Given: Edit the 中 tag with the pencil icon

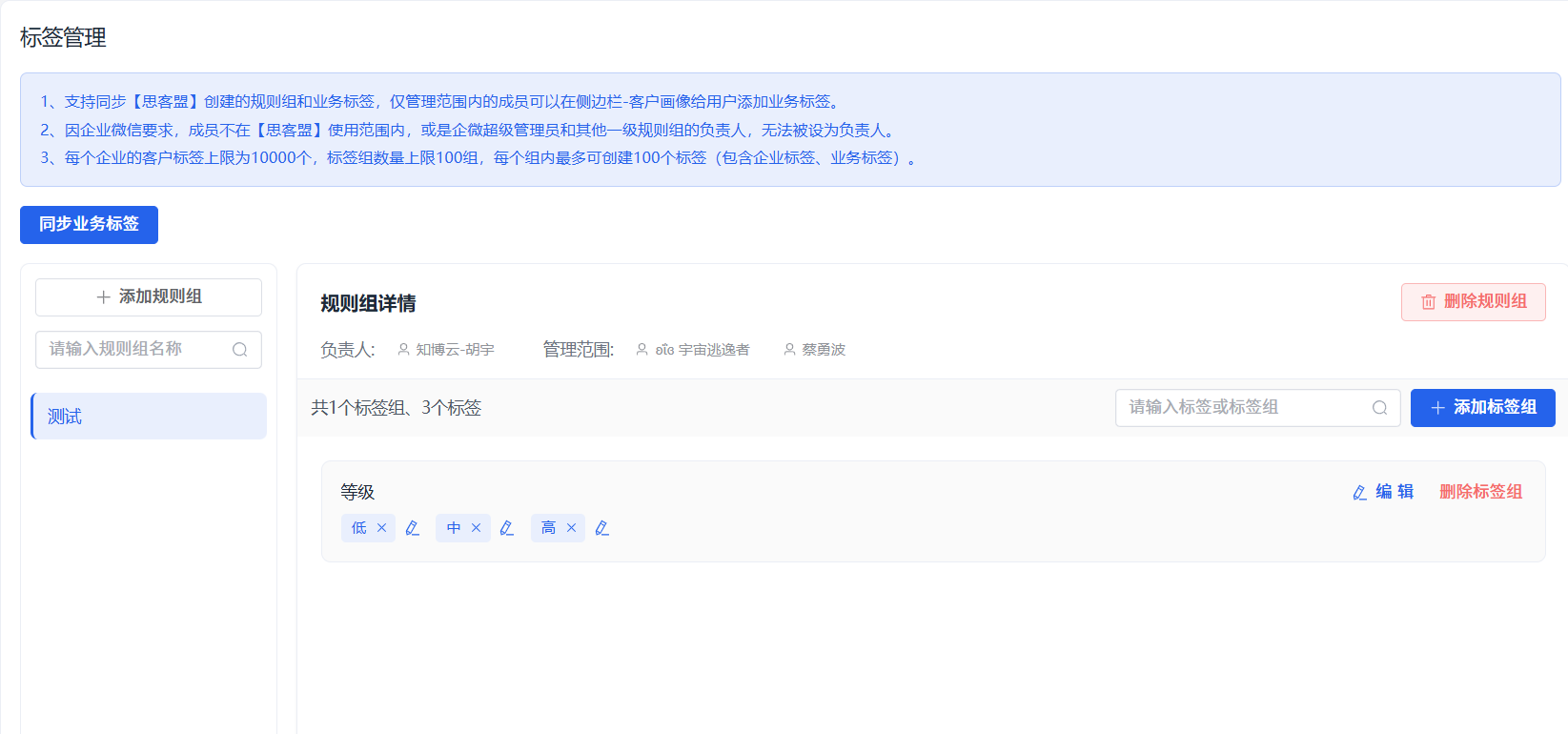Looking at the screenshot, I should click(x=506, y=528).
